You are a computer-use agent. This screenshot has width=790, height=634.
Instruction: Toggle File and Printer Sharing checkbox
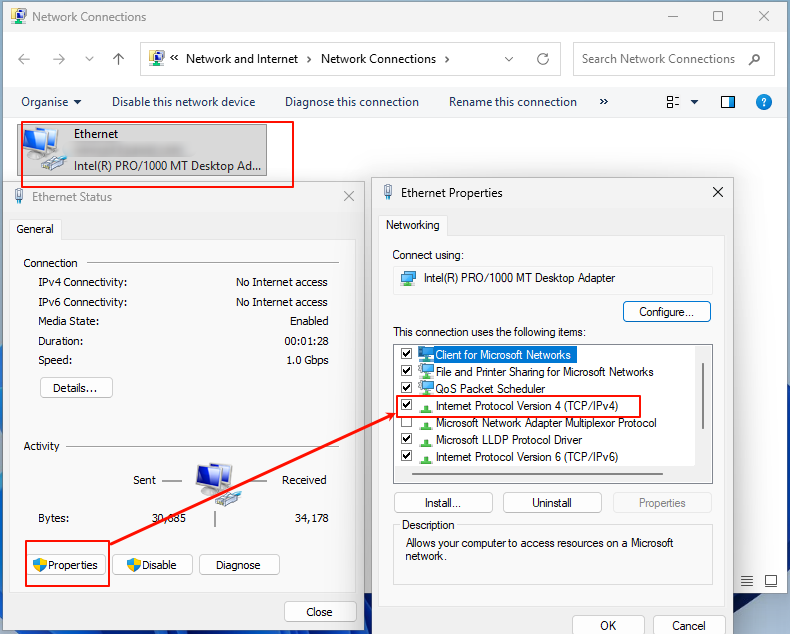click(x=406, y=371)
